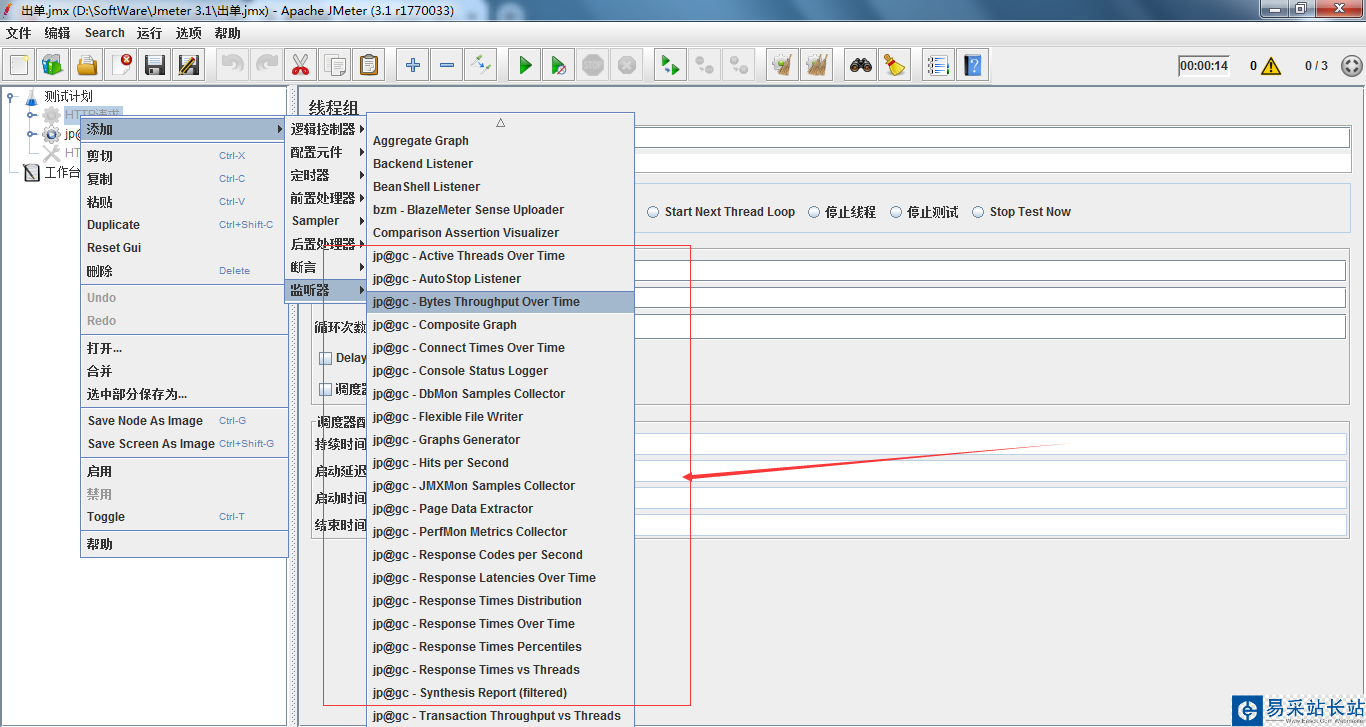The width and height of the screenshot is (1366, 727).
Task: Open the 编辑 menu
Action: [x=57, y=33]
